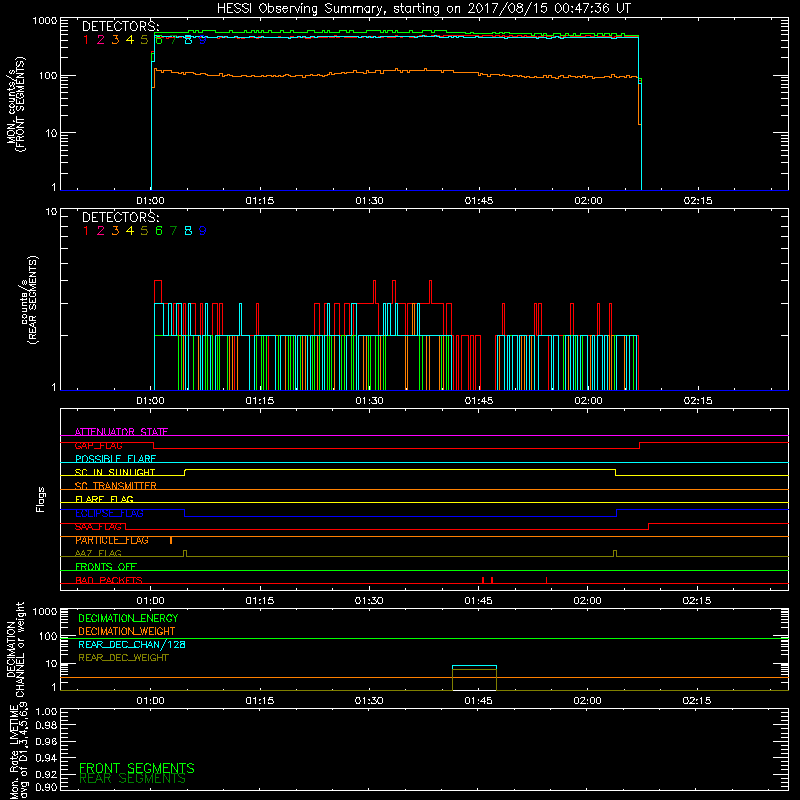This screenshot has height=800, width=800.
Task: Click the DECIMATION CHANNEL or weight axis label
Action: tap(15, 649)
